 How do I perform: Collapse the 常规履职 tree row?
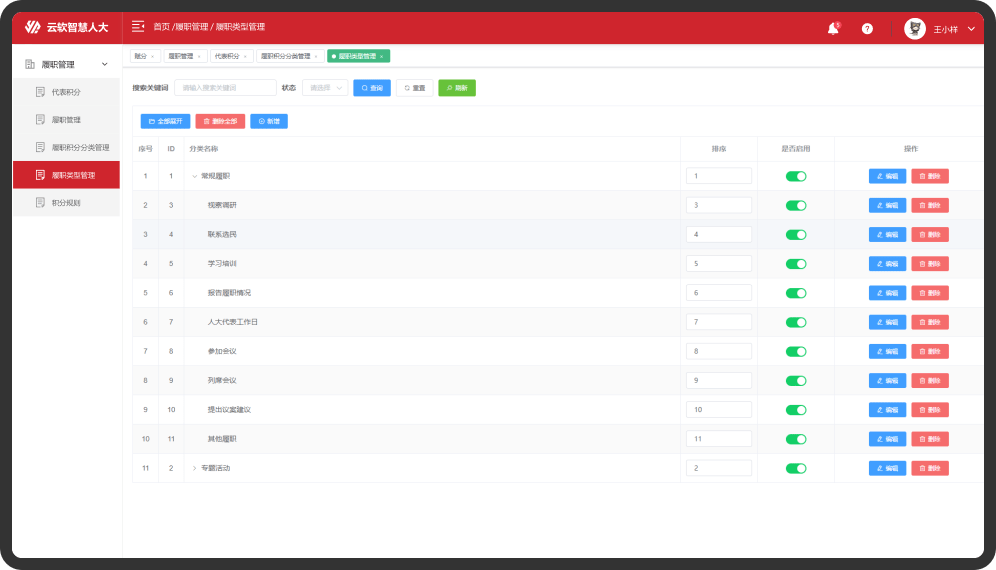(x=195, y=176)
